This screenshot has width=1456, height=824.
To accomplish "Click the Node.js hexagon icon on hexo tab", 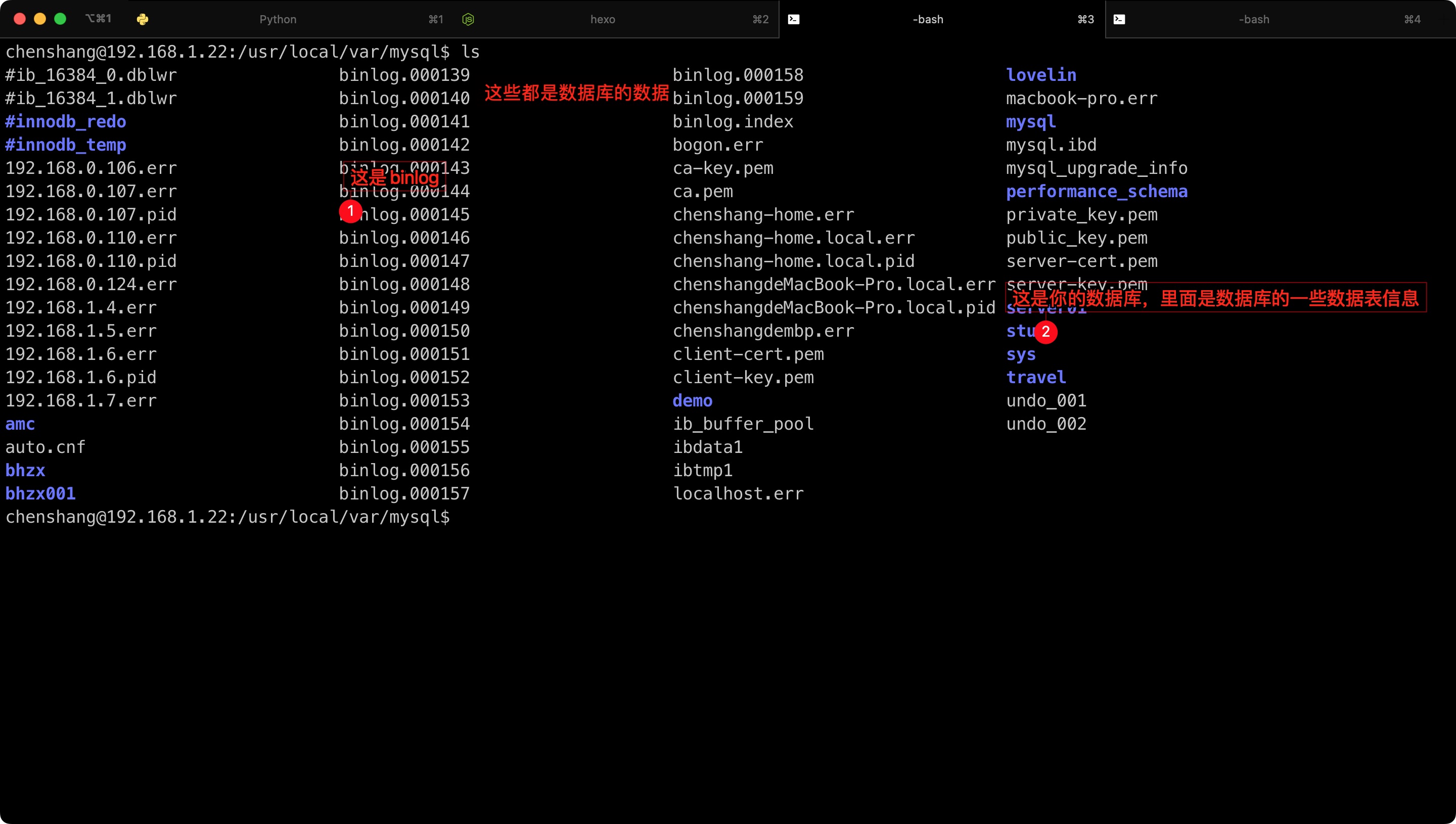I will click(468, 19).
